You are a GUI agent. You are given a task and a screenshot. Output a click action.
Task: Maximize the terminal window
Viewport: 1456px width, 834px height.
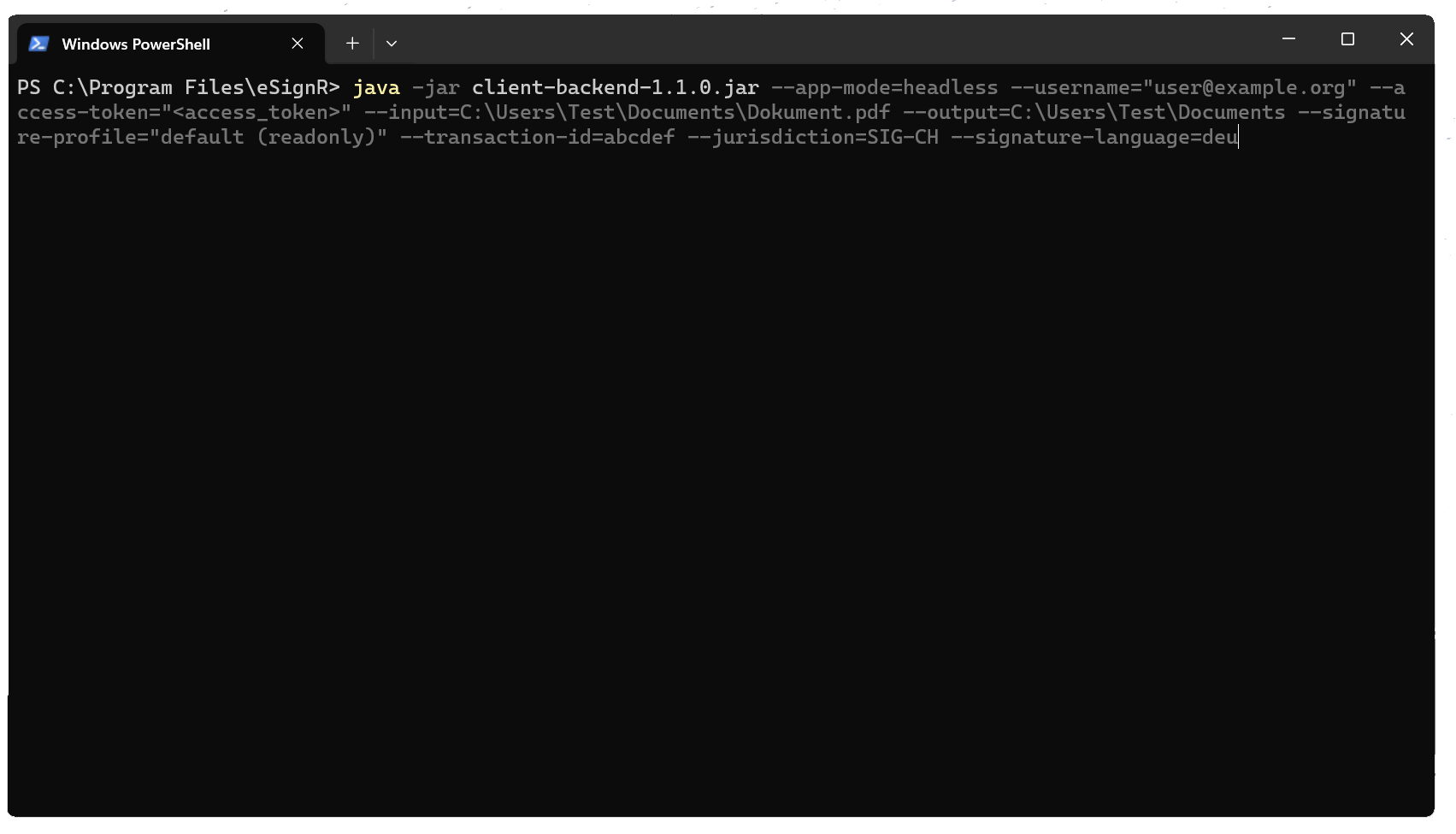pyautogui.click(x=1347, y=39)
